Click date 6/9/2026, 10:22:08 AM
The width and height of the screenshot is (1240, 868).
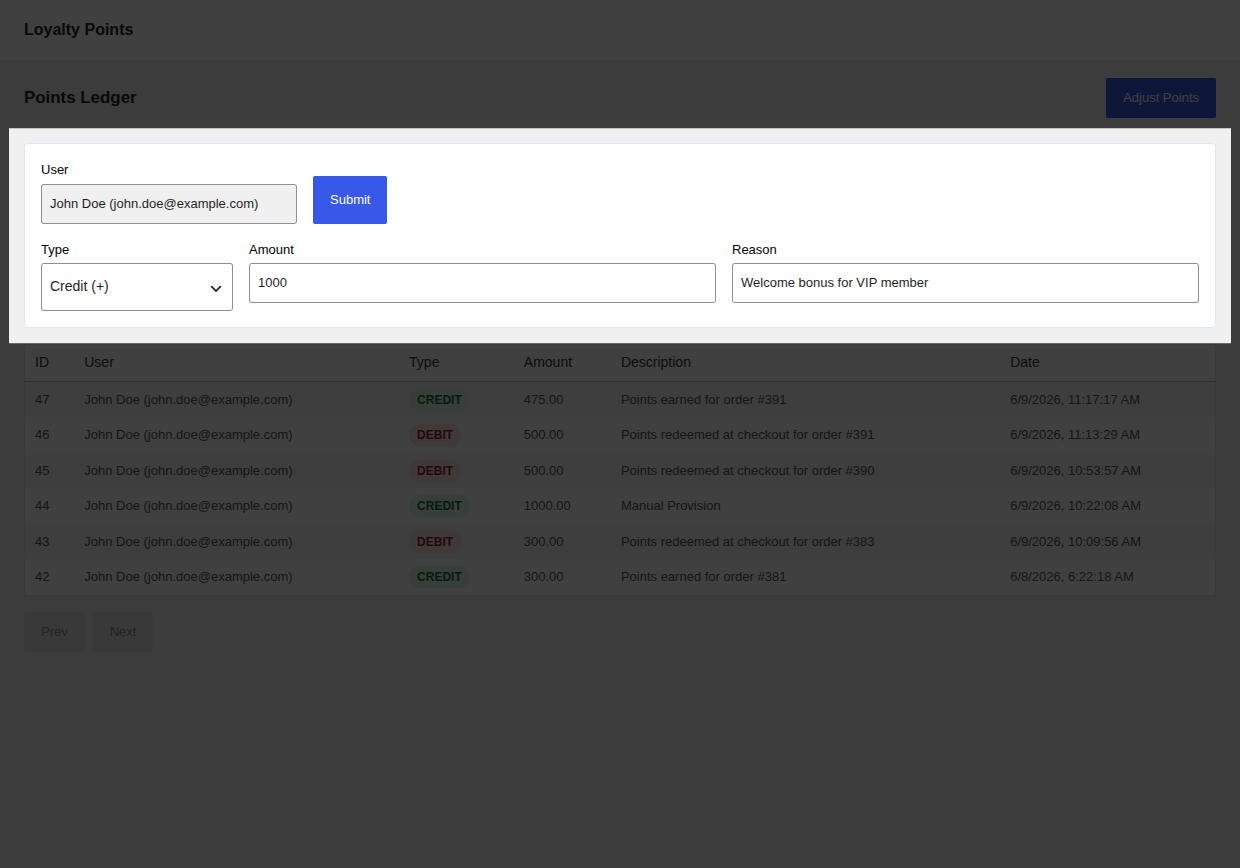coord(1075,506)
